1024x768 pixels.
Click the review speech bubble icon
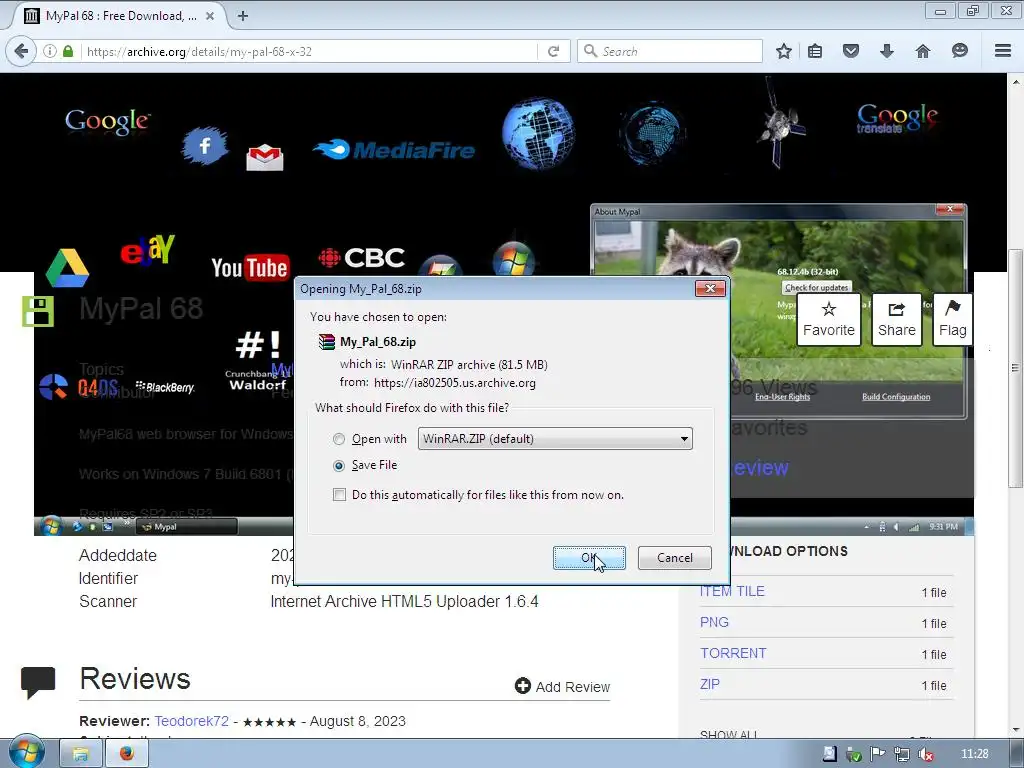38,682
